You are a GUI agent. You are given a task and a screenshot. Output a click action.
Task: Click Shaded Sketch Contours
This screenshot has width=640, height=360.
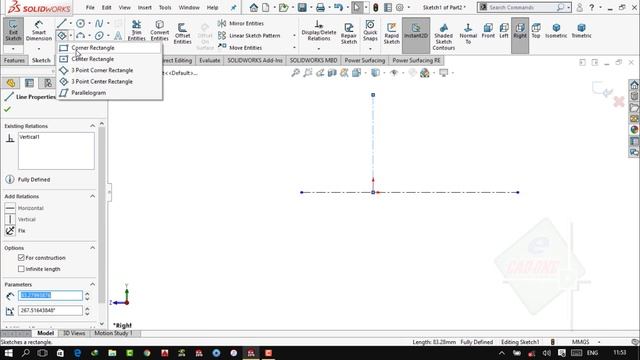(x=444, y=36)
